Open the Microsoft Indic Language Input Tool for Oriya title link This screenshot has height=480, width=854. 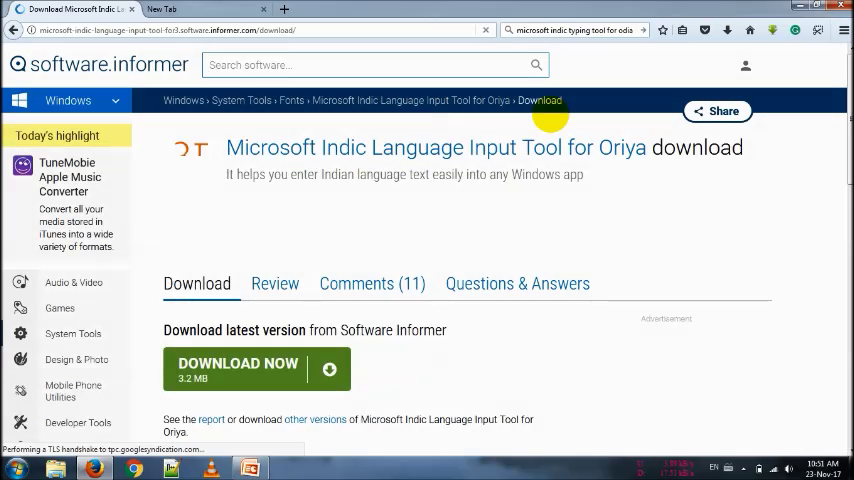[436, 147]
